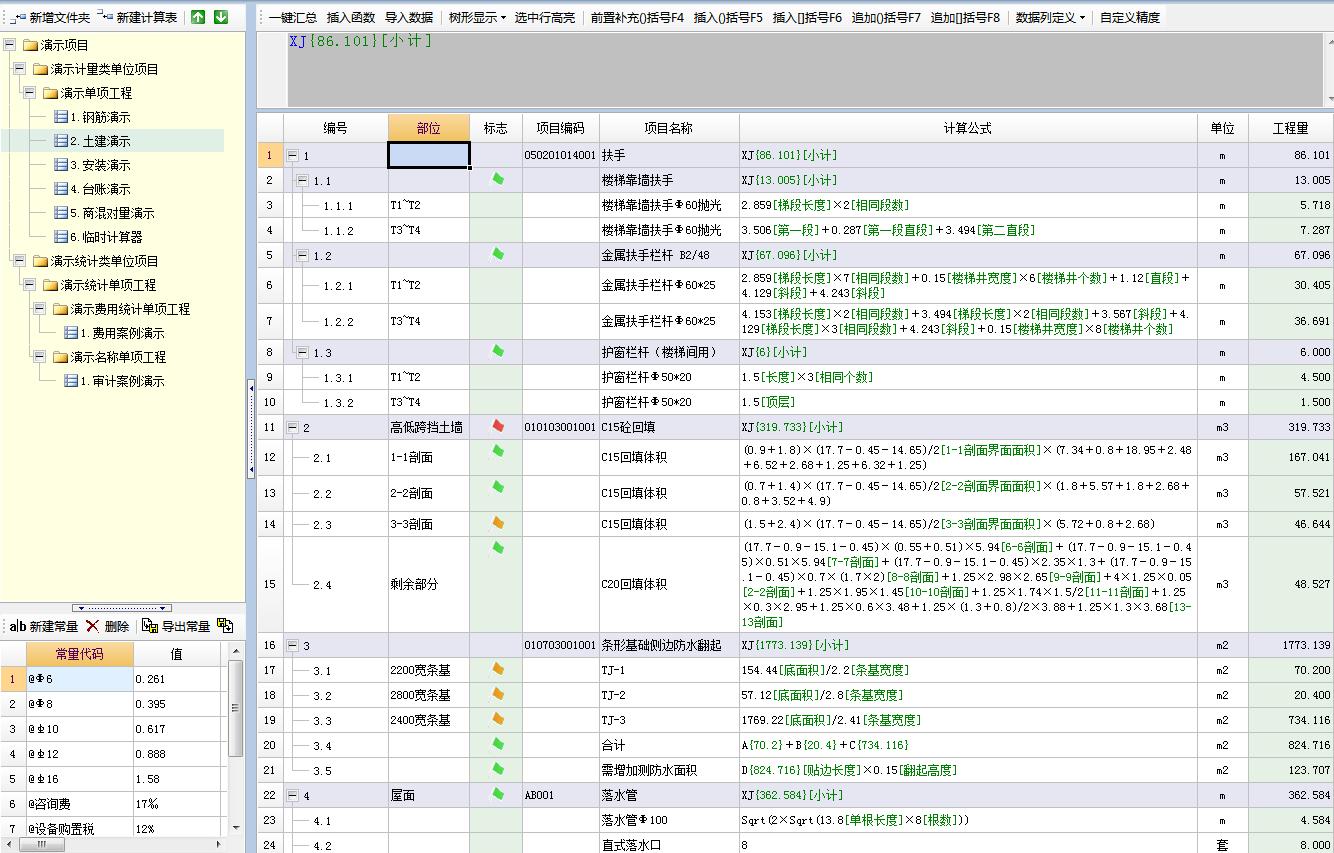
Task: Click the green move-down arrow icon
Action: [x=222, y=15]
